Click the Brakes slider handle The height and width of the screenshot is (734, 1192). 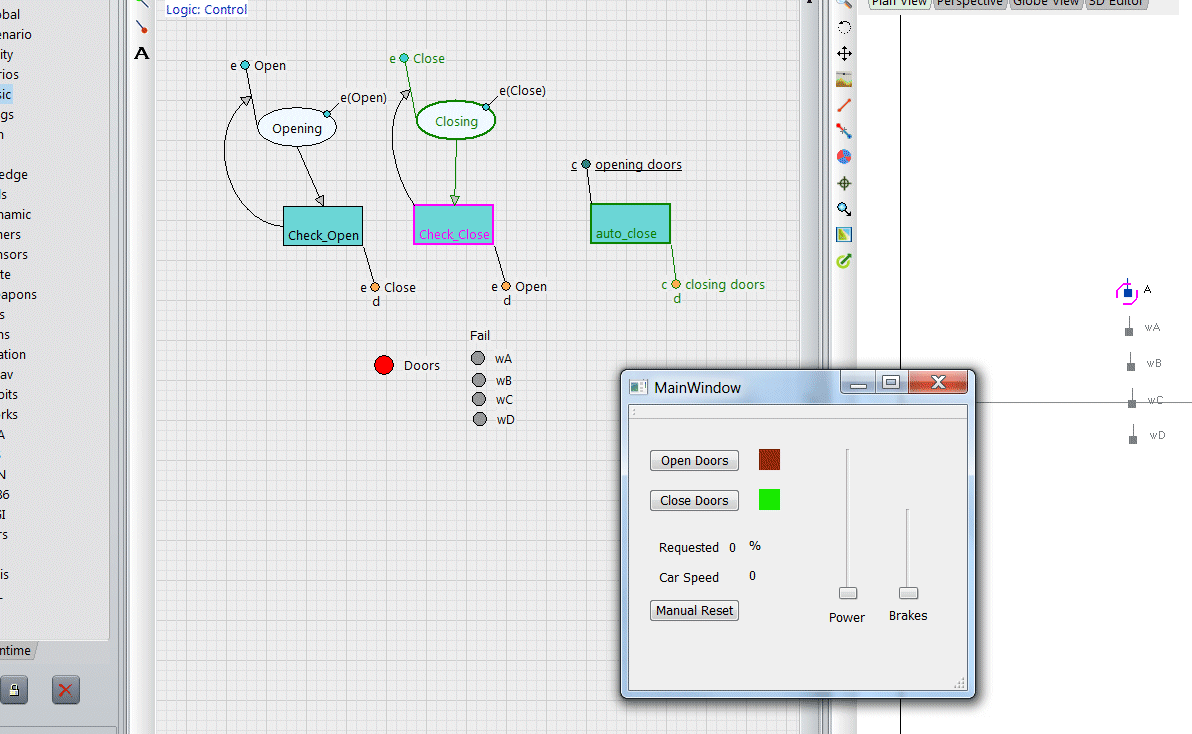[908, 593]
